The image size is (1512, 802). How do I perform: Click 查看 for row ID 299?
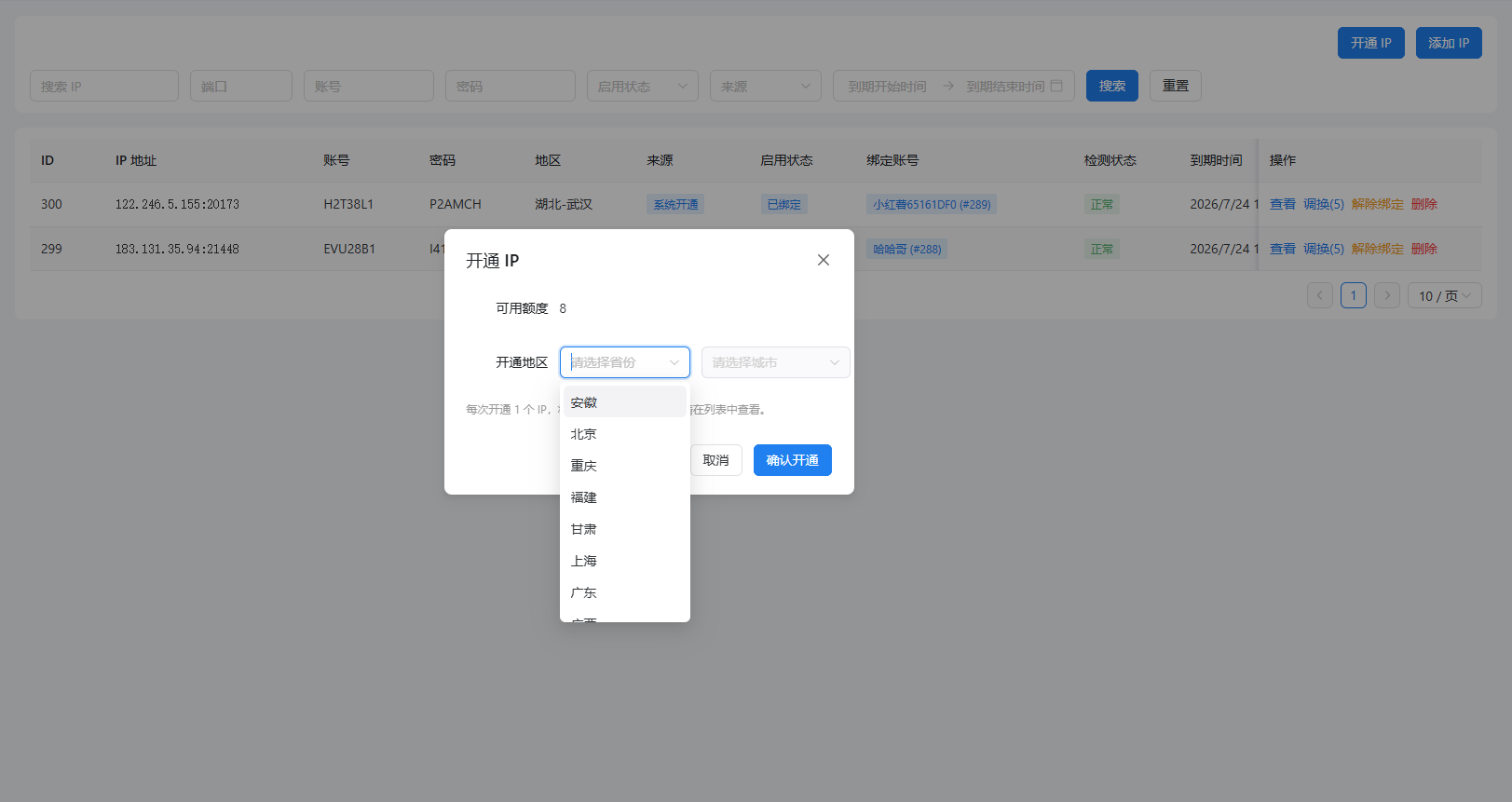[x=1283, y=249]
